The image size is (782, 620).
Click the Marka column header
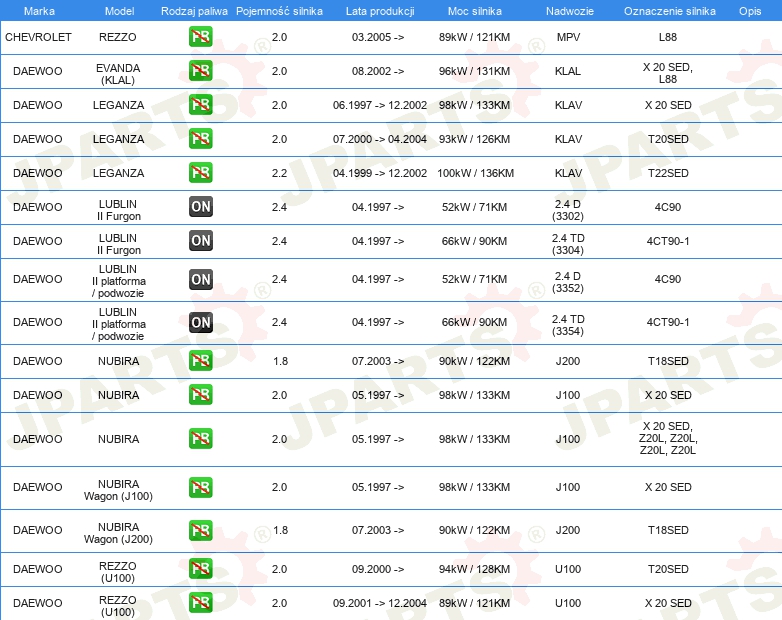click(x=39, y=11)
